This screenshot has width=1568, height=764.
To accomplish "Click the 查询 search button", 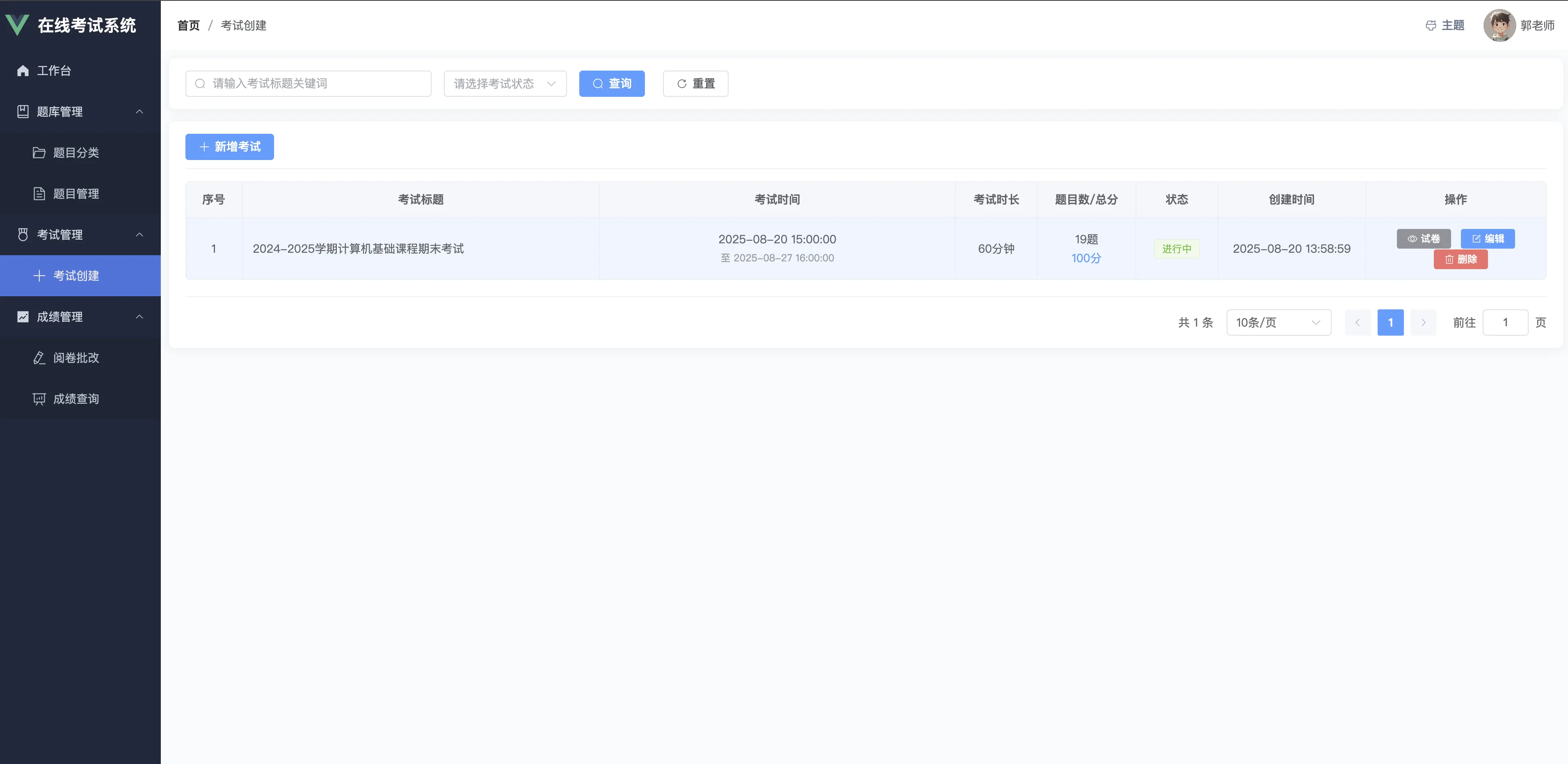I will 612,83.
